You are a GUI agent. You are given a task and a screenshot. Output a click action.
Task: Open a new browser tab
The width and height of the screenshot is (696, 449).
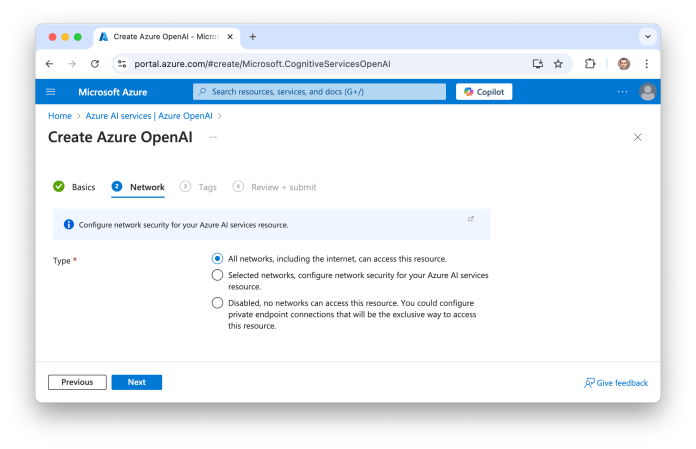click(x=253, y=36)
